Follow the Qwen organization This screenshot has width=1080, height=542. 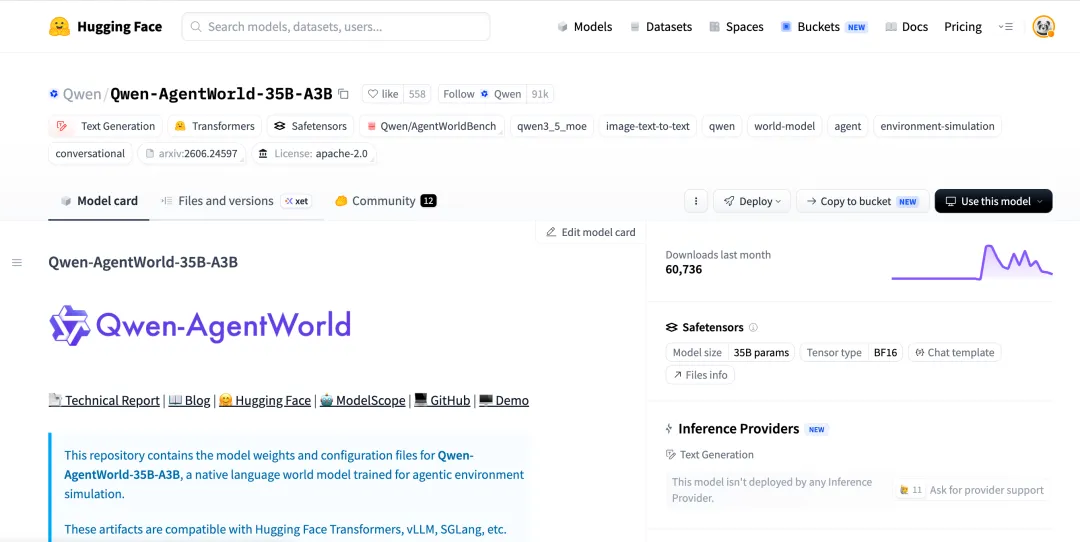pyautogui.click(x=482, y=94)
